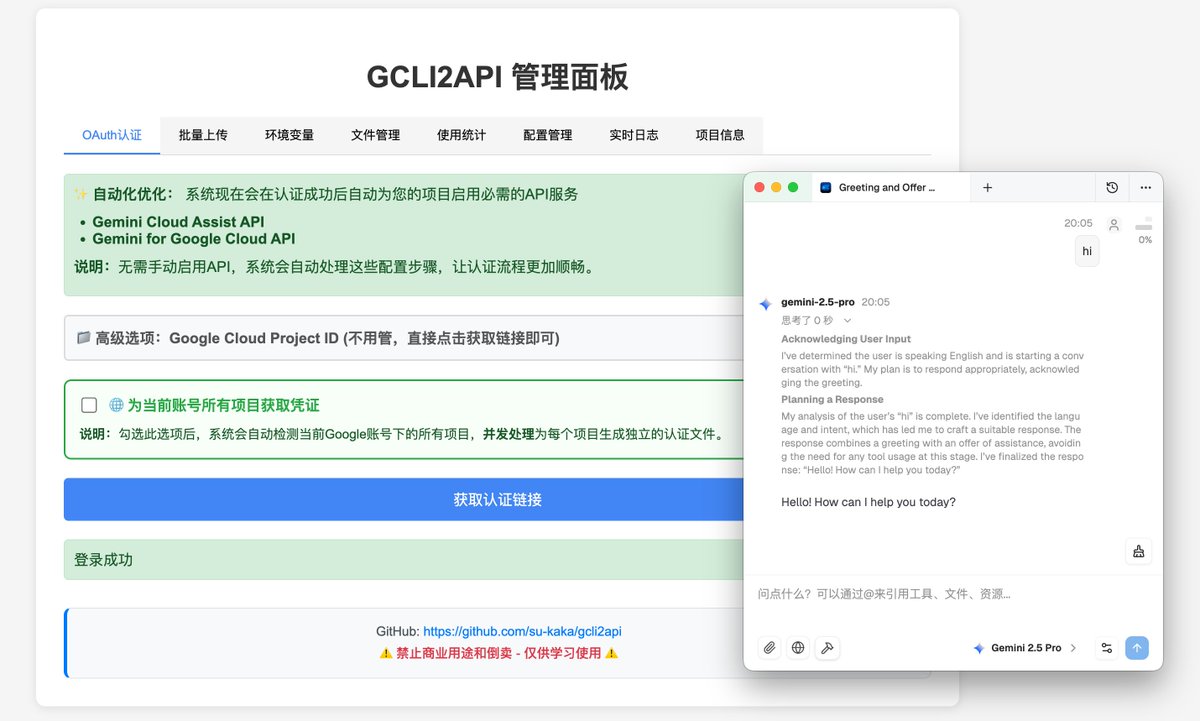Switch to the 配置管理 tab
Viewport: 1200px width, 721px height.
click(x=548, y=135)
